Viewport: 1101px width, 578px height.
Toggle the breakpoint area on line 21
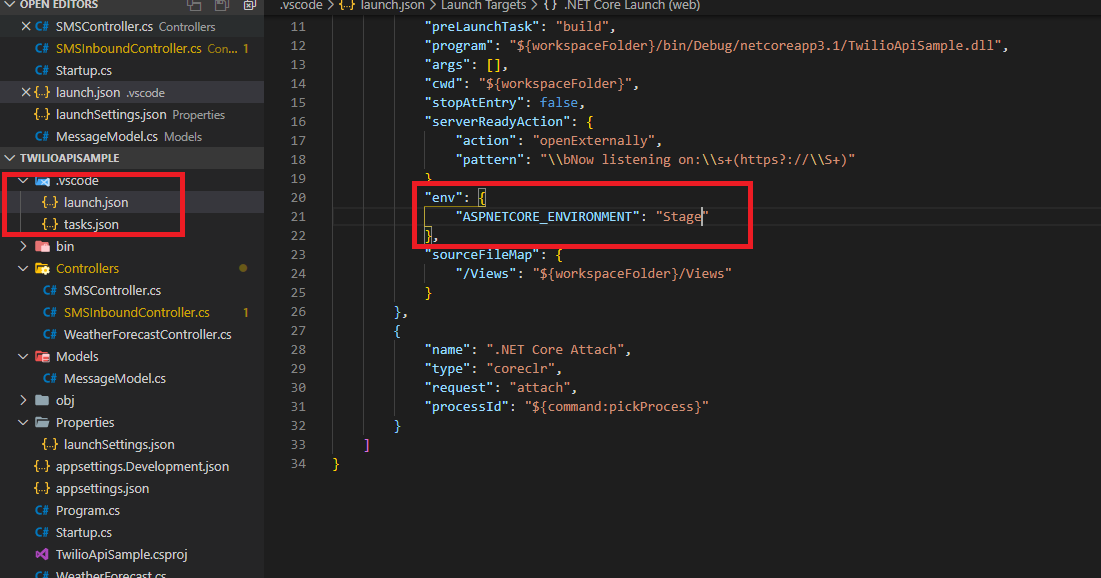286,216
